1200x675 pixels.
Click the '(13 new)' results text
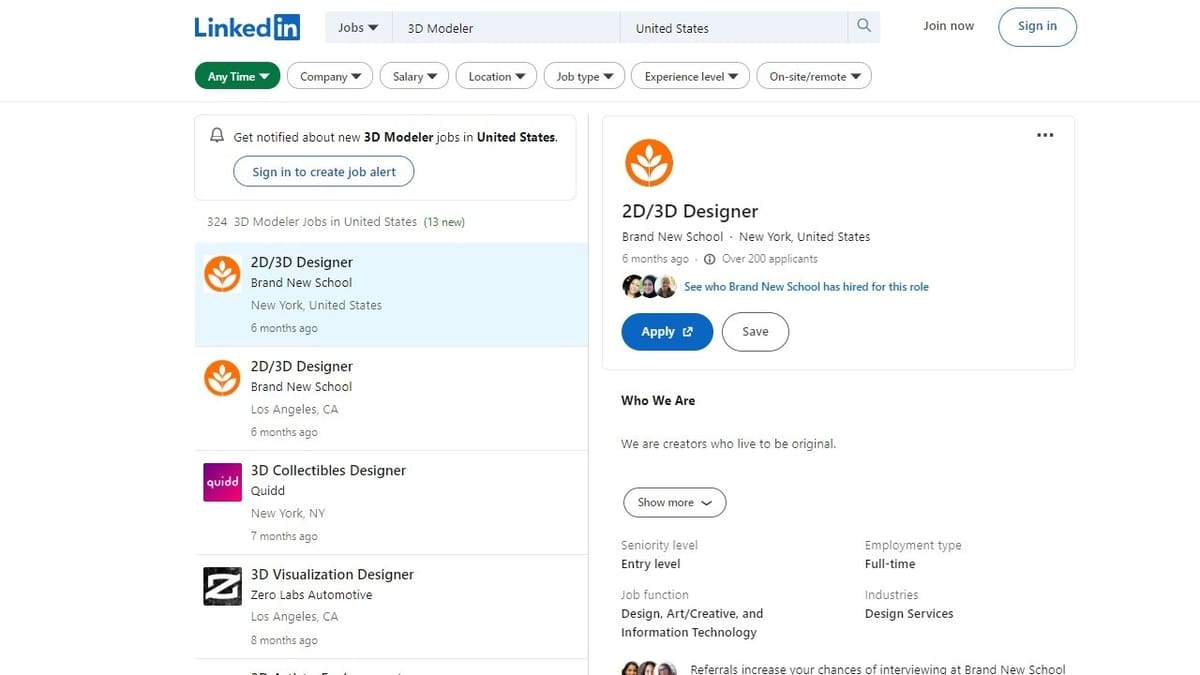pos(444,222)
